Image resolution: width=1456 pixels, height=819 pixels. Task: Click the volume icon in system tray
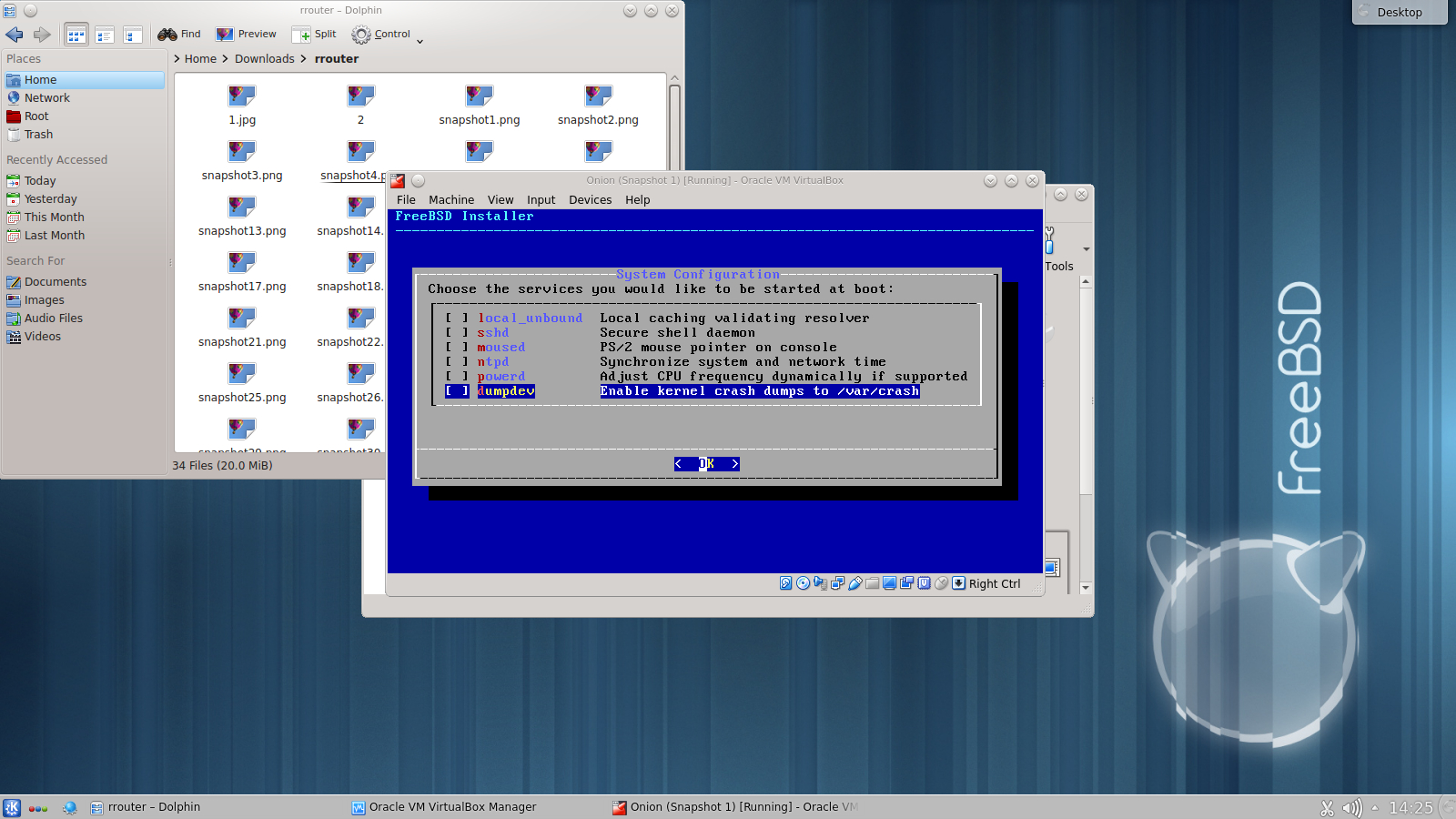1352,807
